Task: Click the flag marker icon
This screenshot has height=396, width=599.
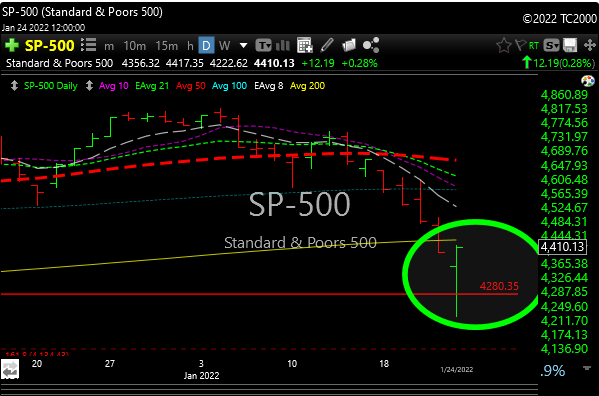Action: (520, 45)
